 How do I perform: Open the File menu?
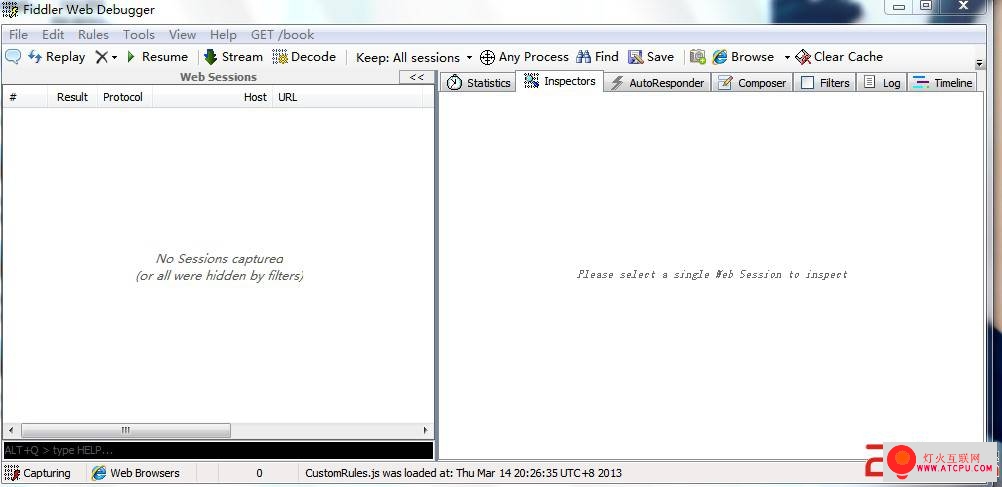pos(19,35)
